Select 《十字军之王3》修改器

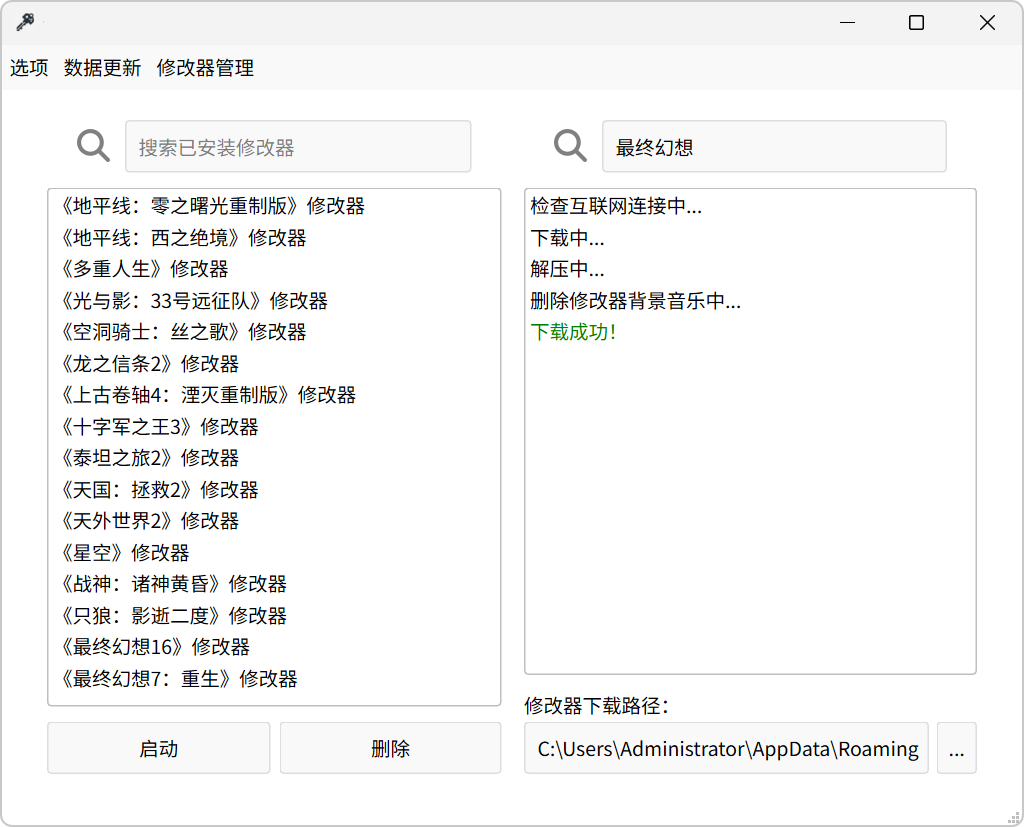[x=274, y=427]
